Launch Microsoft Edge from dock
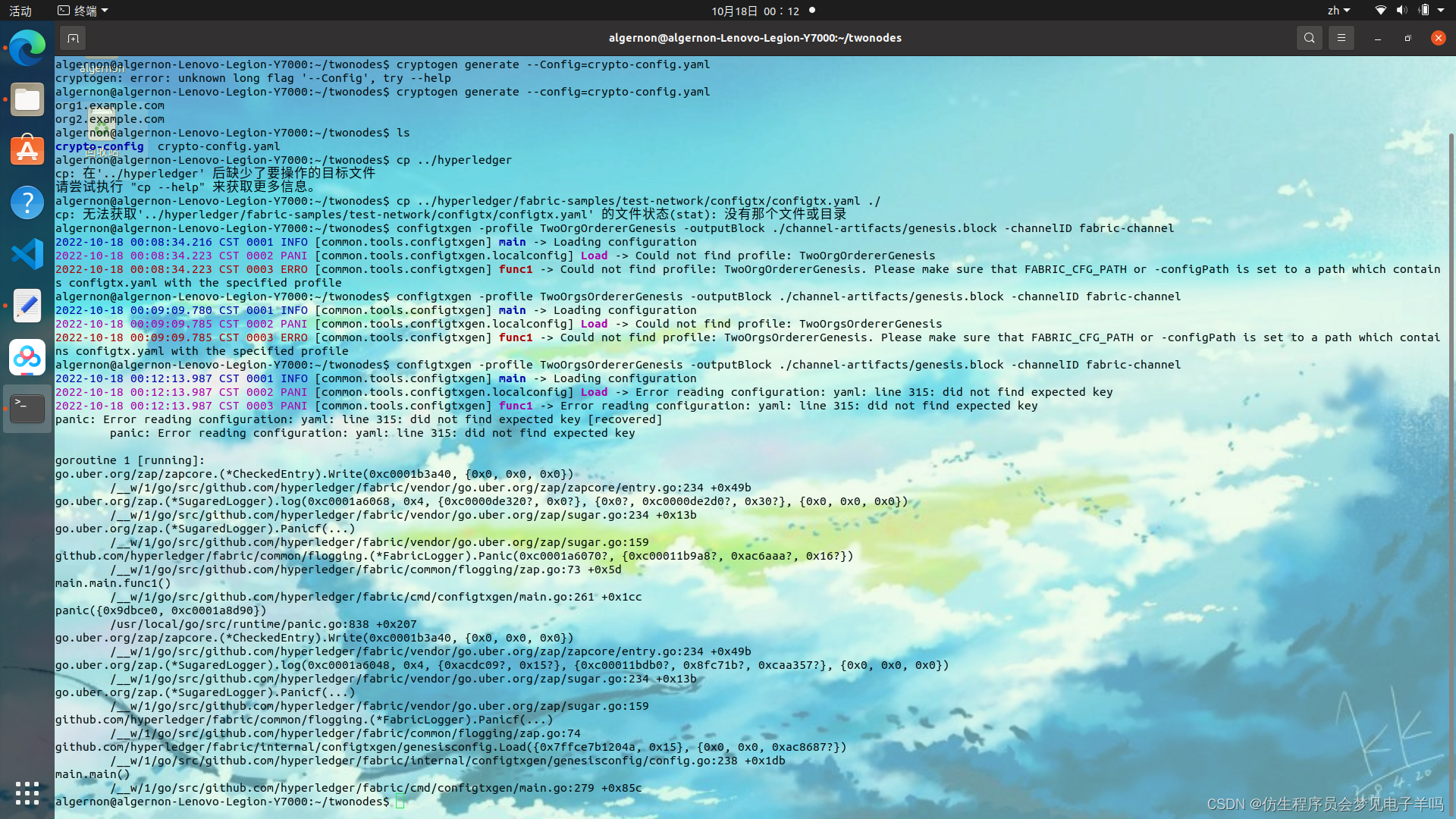The height and width of the screenshot is (819, 1456). click(x=27, y=49)
